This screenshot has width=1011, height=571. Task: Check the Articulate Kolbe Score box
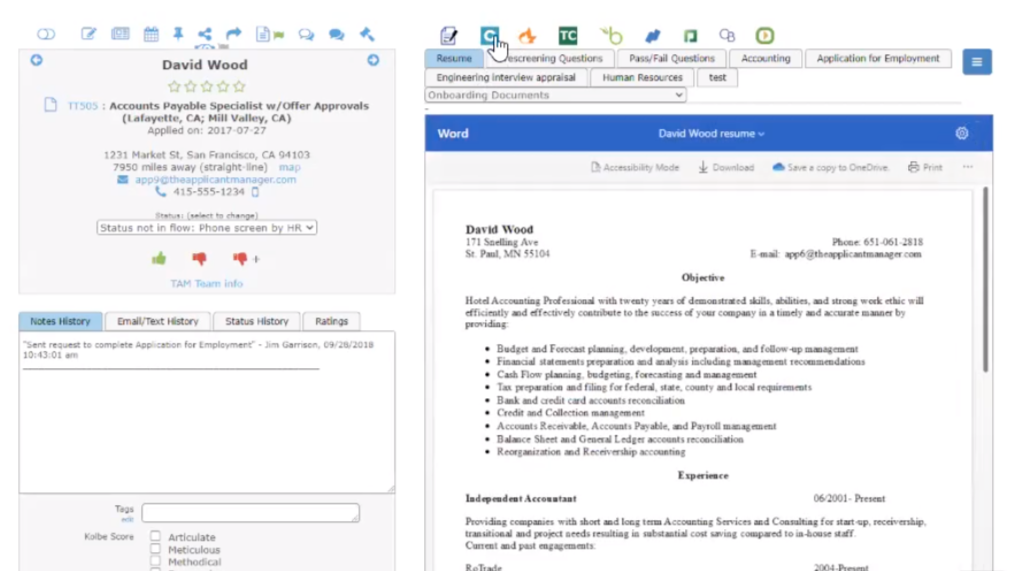155,536
